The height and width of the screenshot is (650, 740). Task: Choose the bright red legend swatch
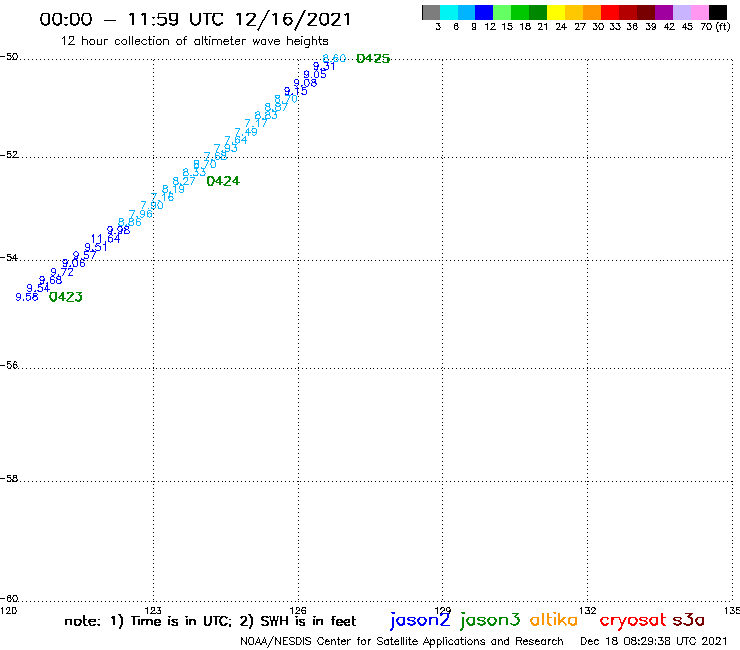[610, 12]
